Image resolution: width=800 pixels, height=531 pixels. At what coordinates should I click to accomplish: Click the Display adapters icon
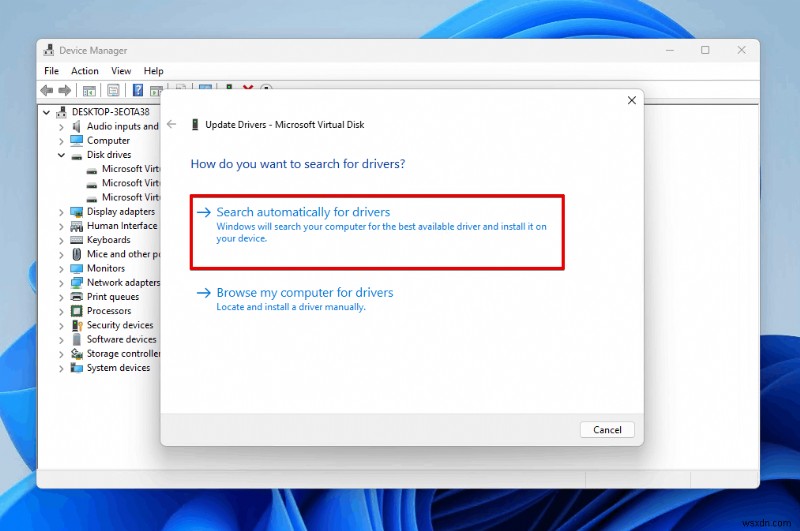pos(77,212)
